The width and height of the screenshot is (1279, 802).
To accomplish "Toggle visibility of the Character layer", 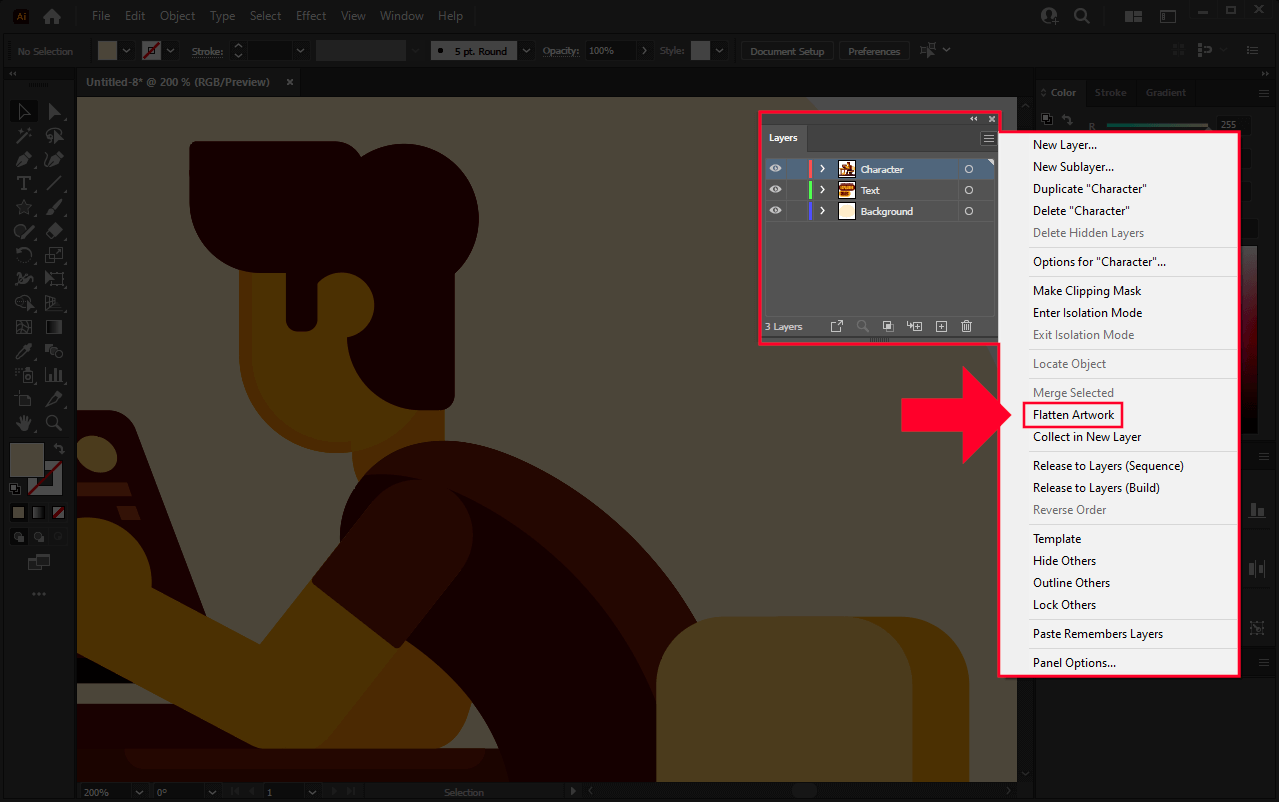I will 775,168.
